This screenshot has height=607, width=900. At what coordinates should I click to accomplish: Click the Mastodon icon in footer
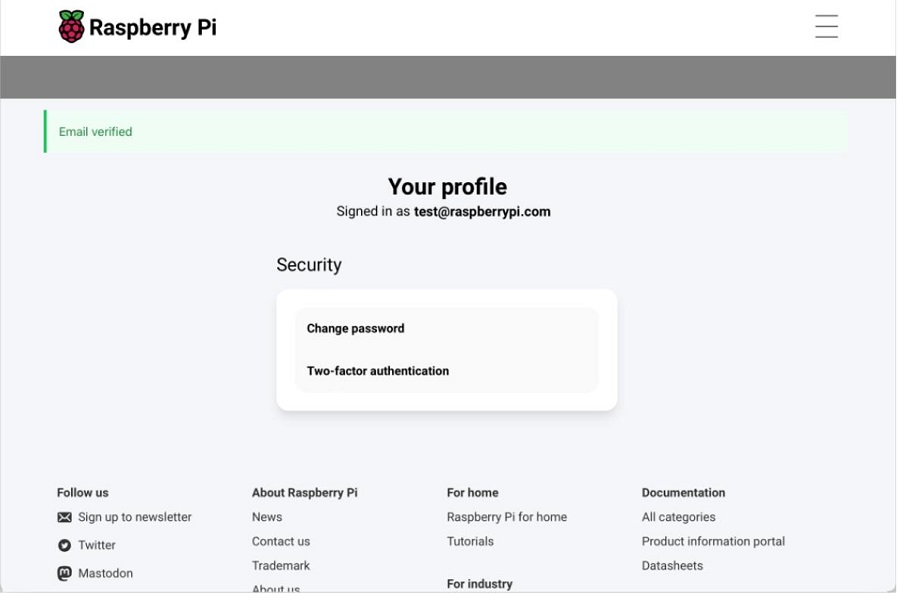65,575
